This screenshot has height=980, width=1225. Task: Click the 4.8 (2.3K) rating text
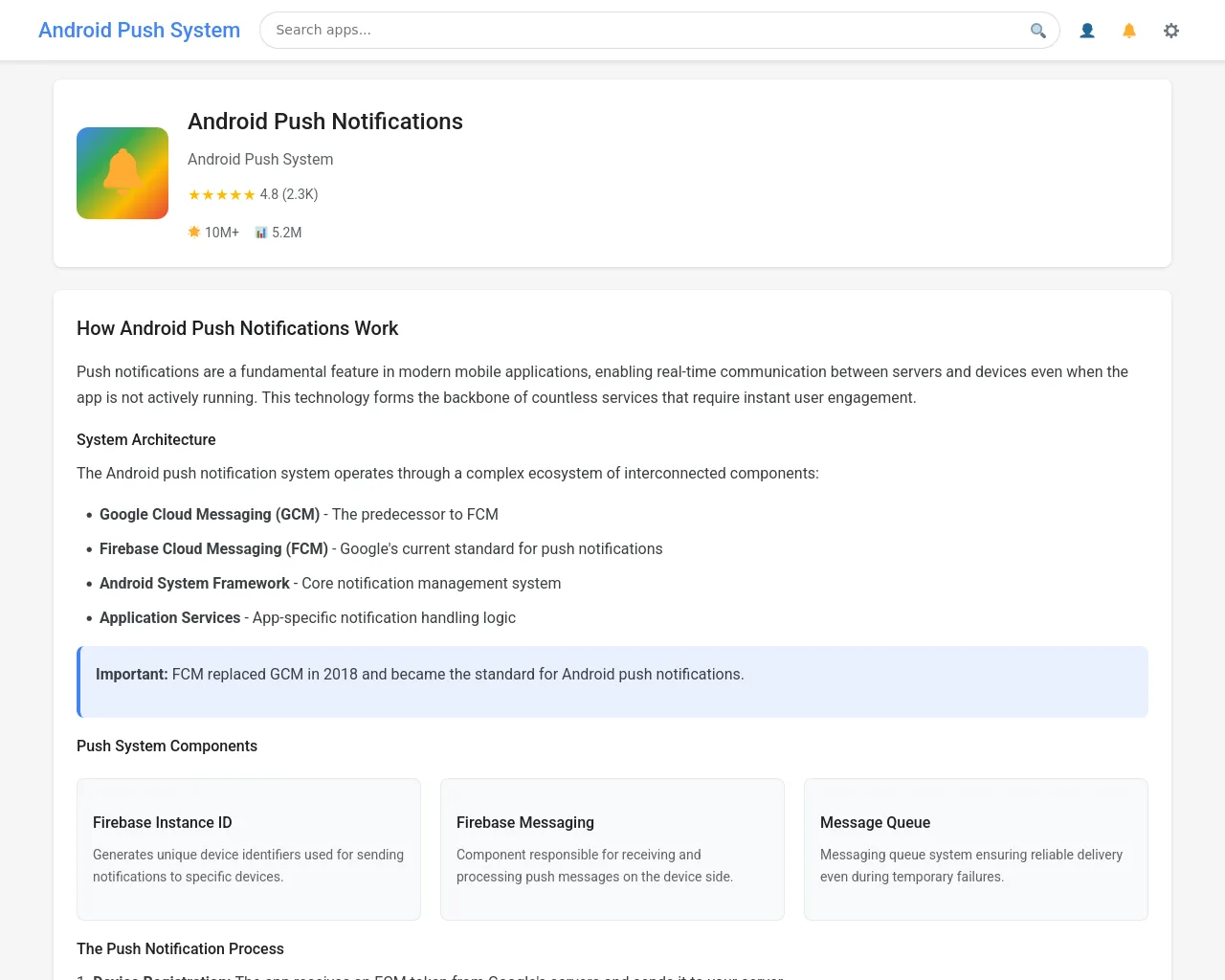coord(289,194)
